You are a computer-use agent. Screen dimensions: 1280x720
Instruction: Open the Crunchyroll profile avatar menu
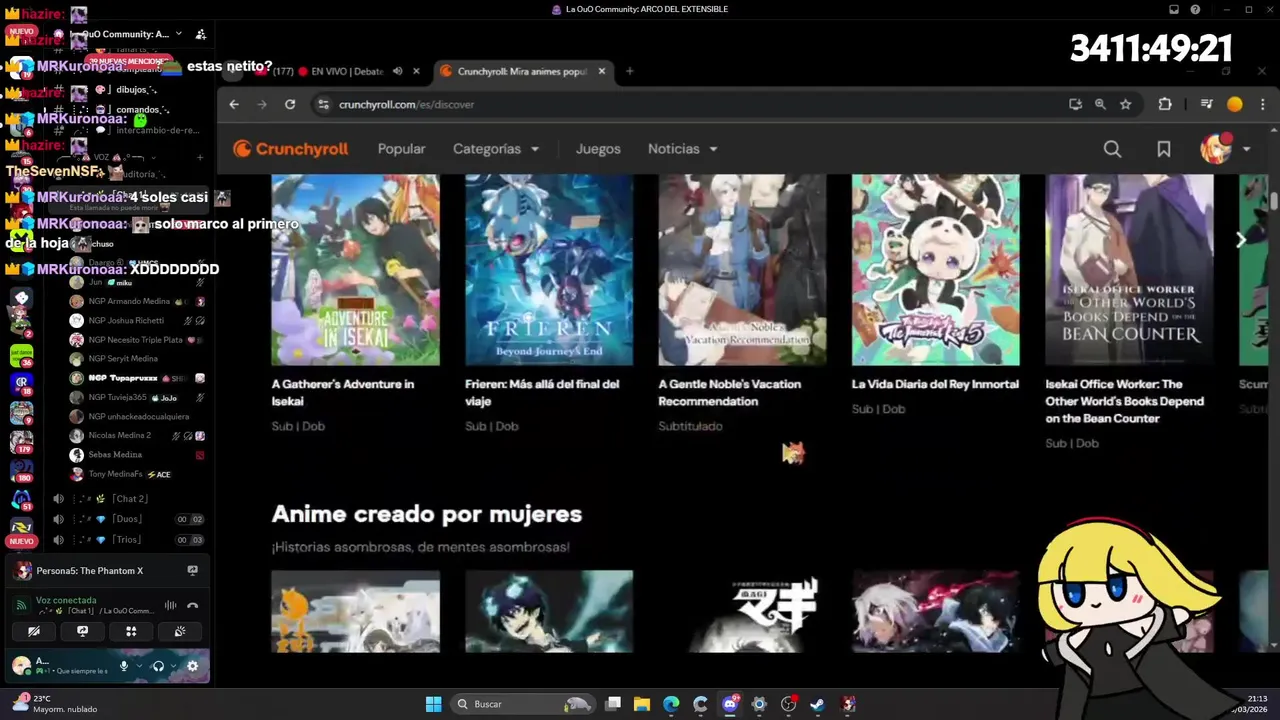pyautogui.click(x=1216, y=149)
